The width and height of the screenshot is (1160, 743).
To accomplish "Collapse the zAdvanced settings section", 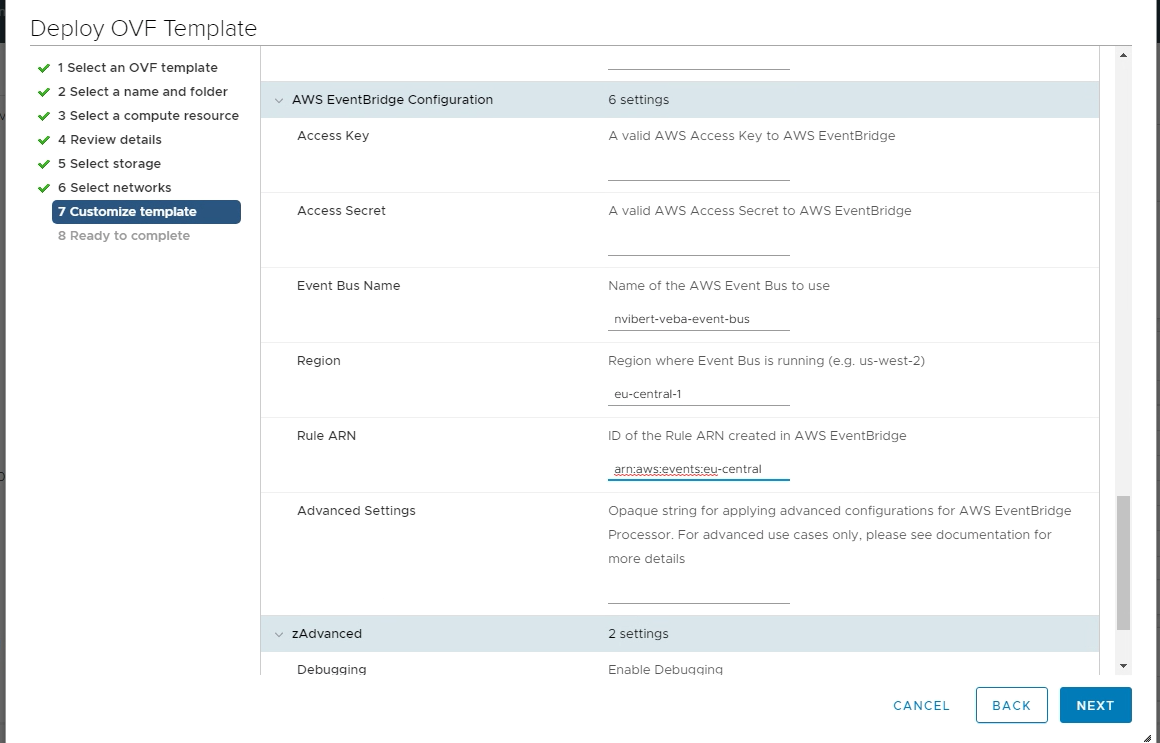I will tap(279, 634).
